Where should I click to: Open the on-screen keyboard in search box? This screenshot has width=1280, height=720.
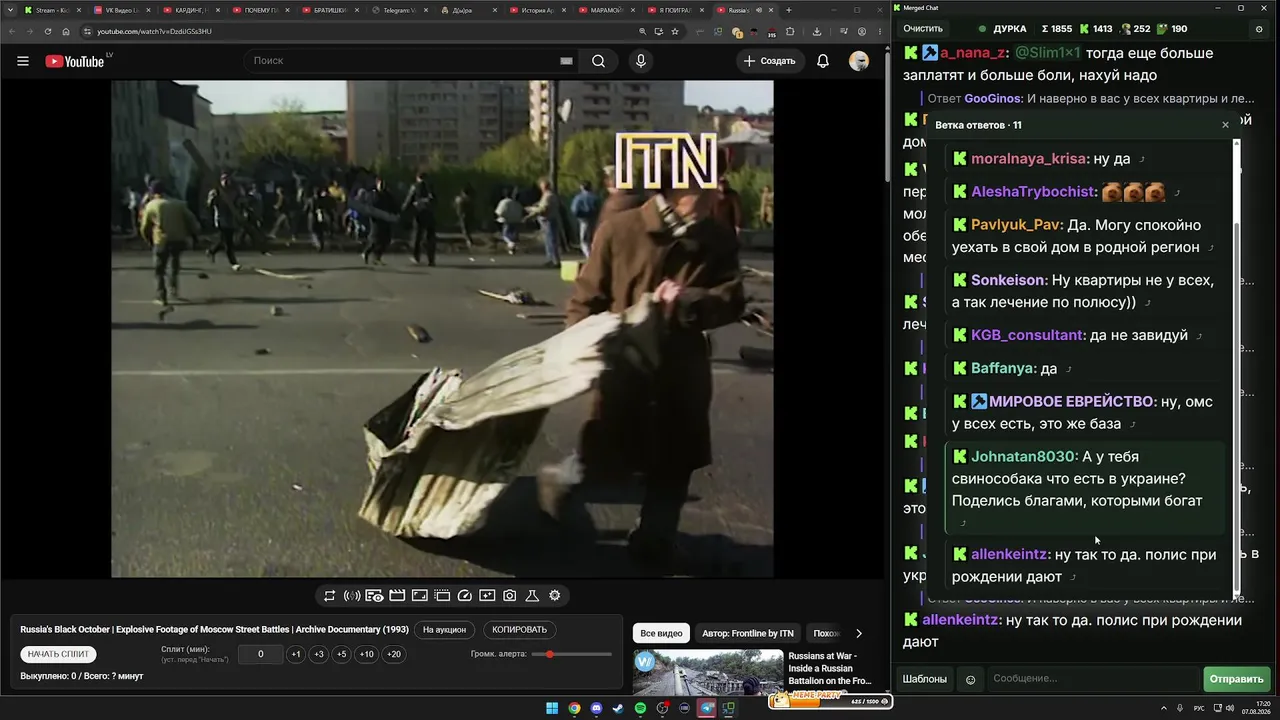pos(566,61)
